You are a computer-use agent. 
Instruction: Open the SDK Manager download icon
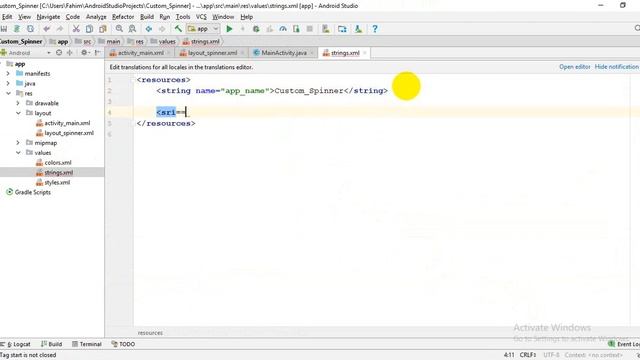pos(358,29)
